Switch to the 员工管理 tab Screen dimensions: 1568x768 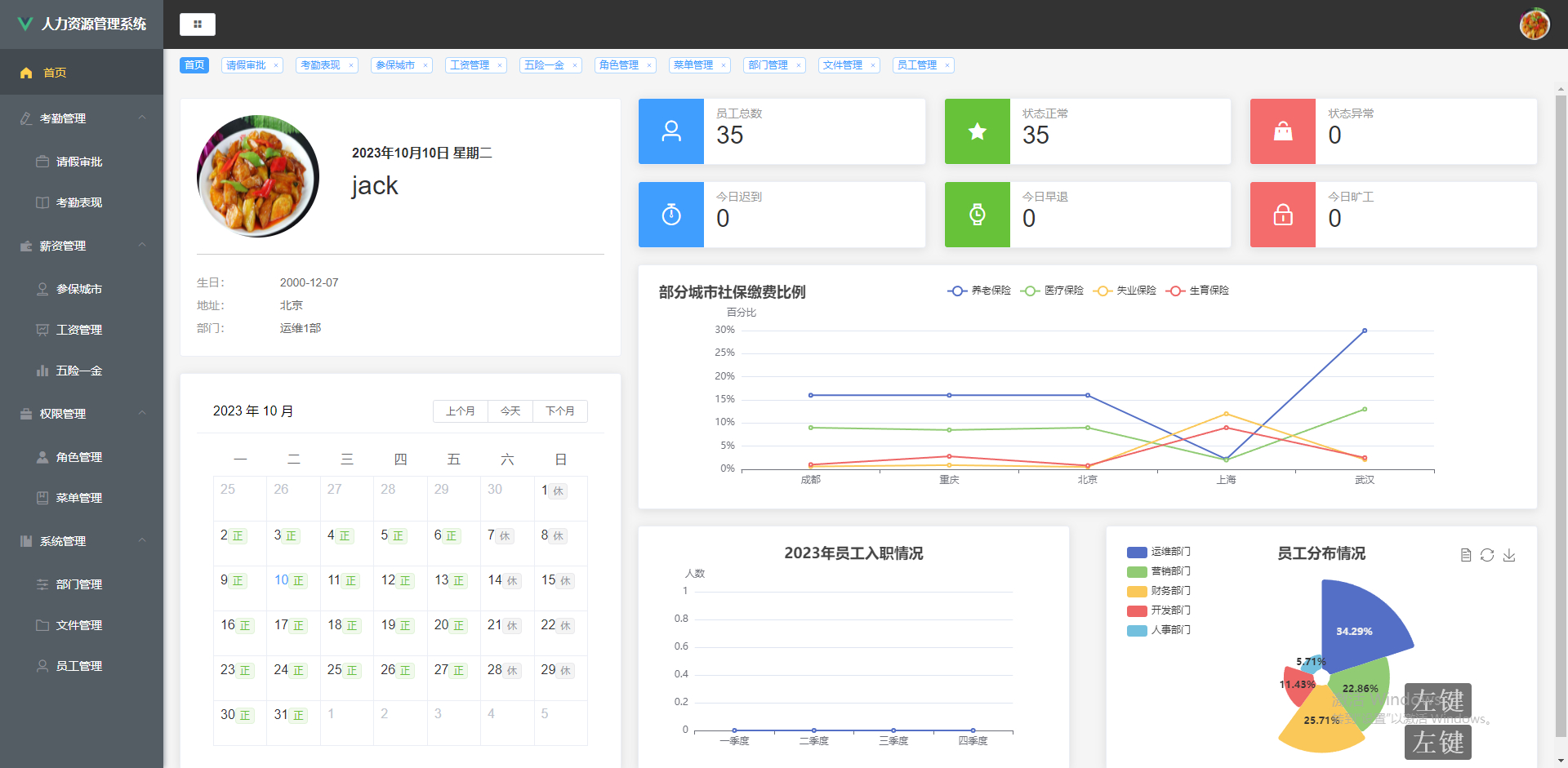pyautogui.click(x=916, y=64)
